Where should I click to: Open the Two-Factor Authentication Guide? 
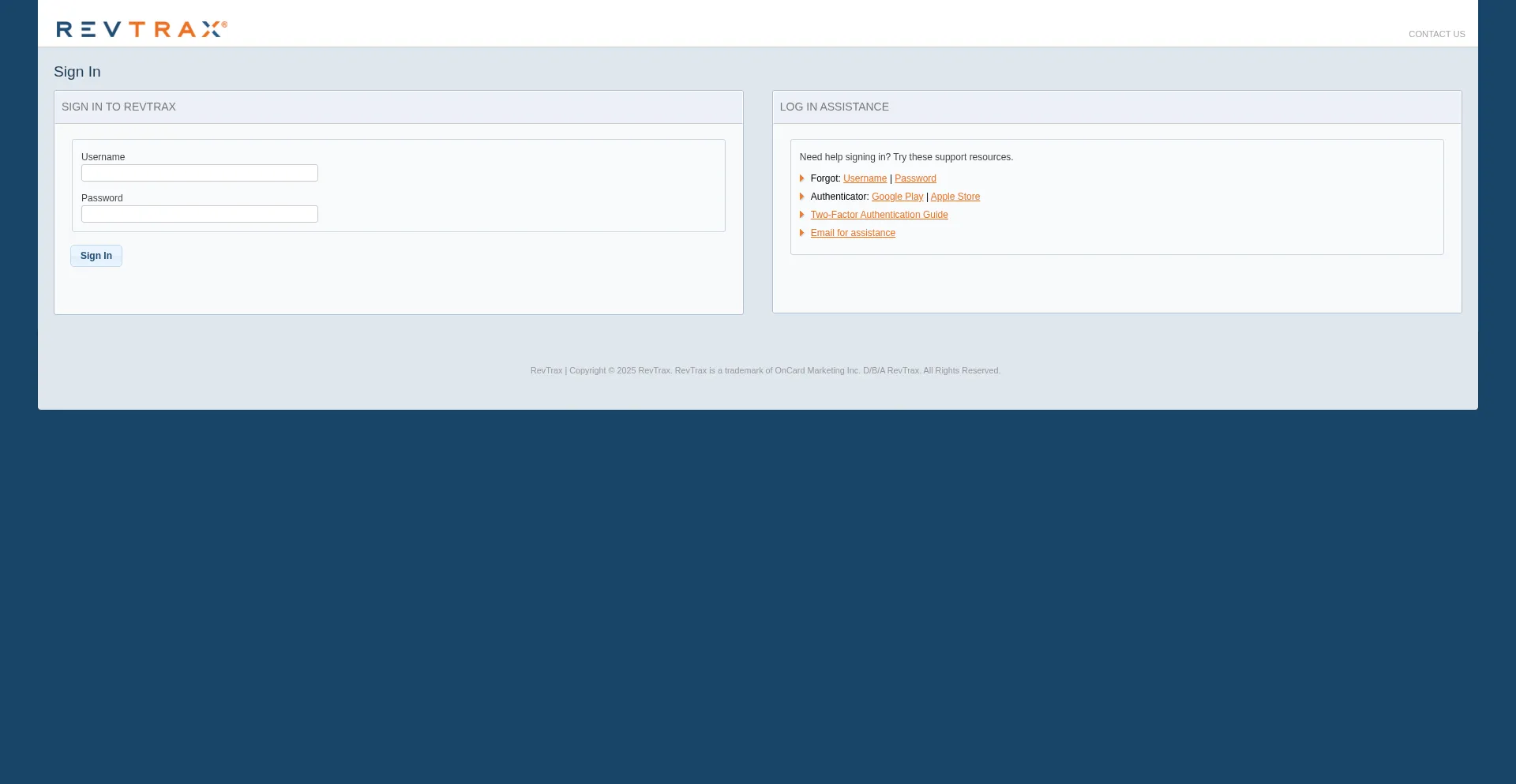click(879, 215)
